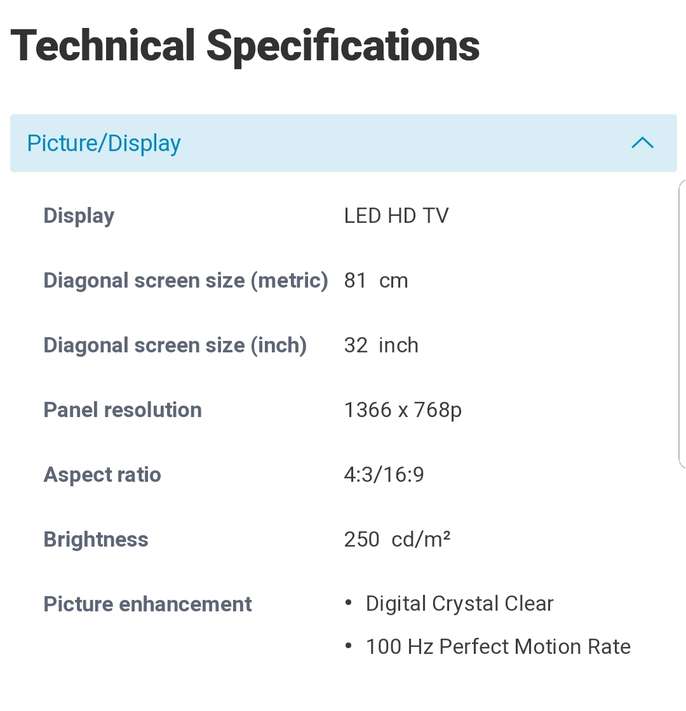Click the 32 inch value
The width and height of the screenshot is (686, 711).
[381, 345]
